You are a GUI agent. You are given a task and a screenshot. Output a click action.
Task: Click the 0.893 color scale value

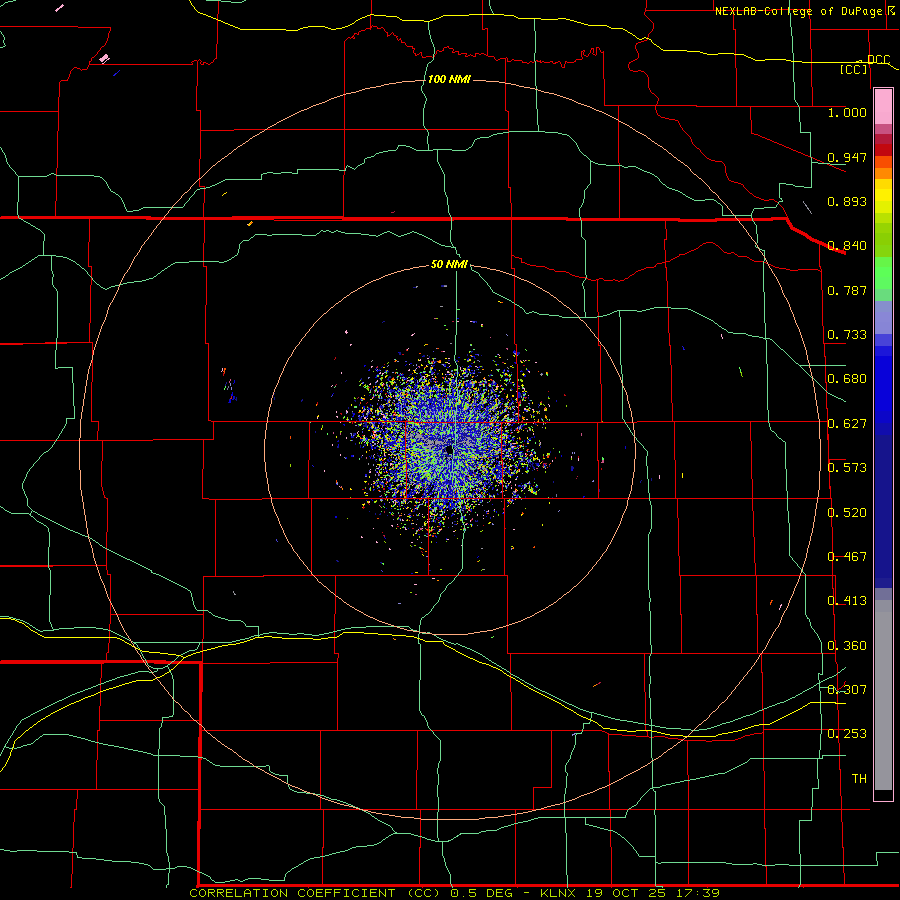pyautogui.click(x=847, y=201)
